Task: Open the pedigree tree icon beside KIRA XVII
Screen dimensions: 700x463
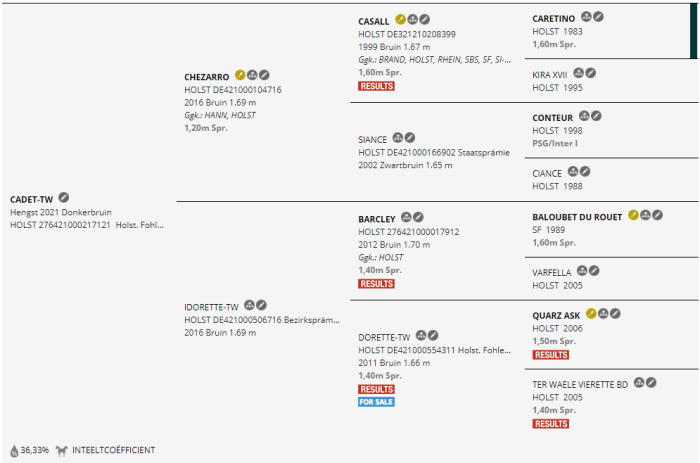Action: (579, 73)
